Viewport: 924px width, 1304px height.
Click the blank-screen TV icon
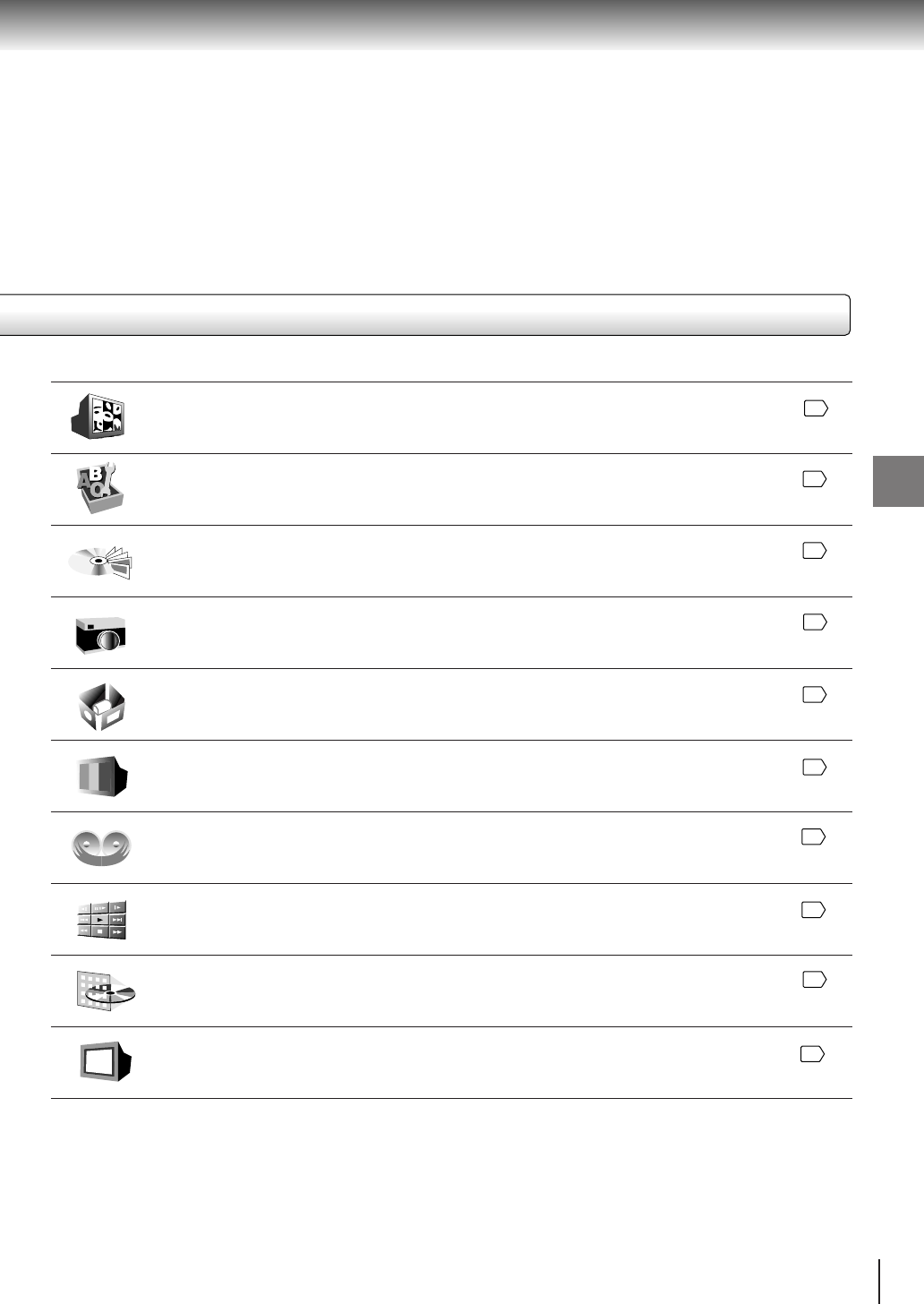click(x=106, y=1062)
